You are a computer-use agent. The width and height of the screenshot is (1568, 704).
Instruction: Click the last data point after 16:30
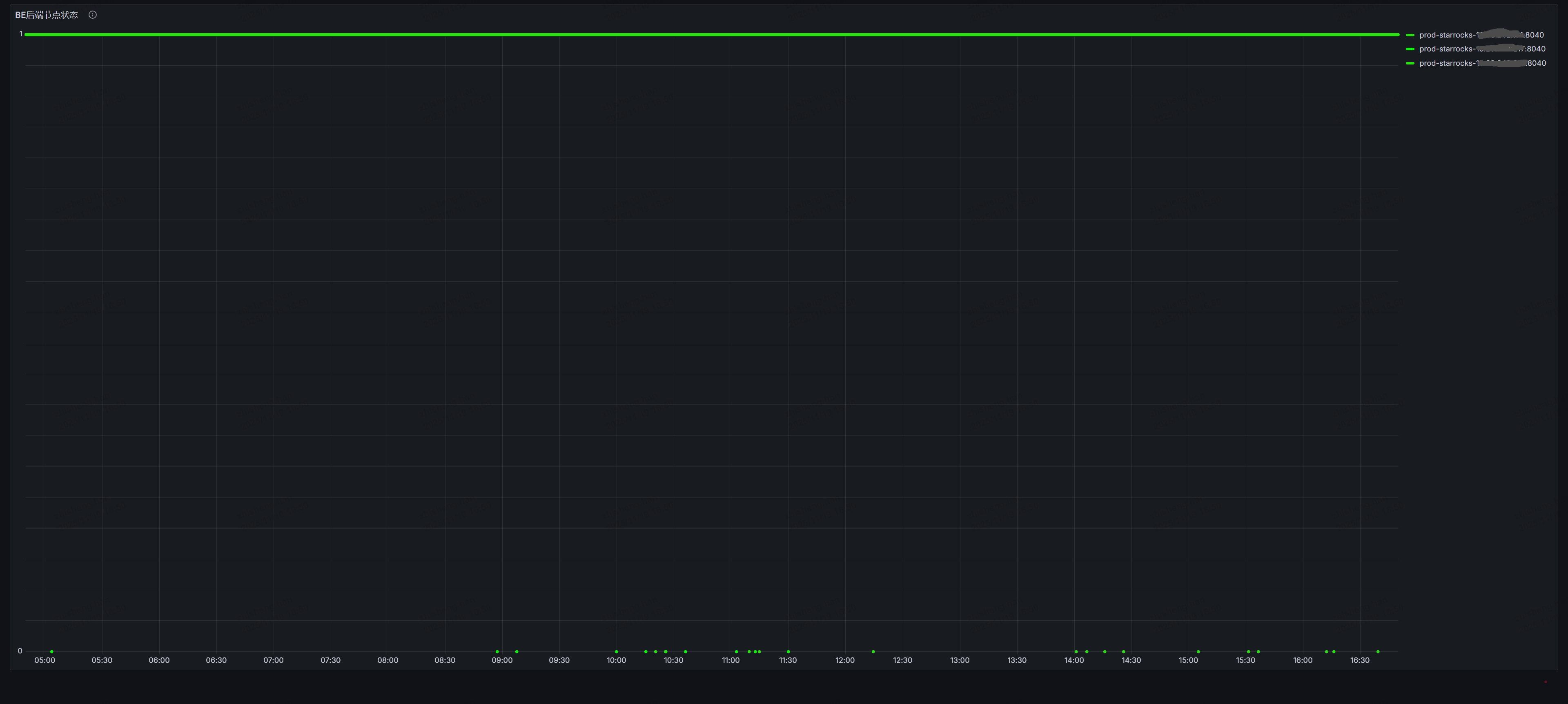pyautogui.click(x=1378, y=652)
